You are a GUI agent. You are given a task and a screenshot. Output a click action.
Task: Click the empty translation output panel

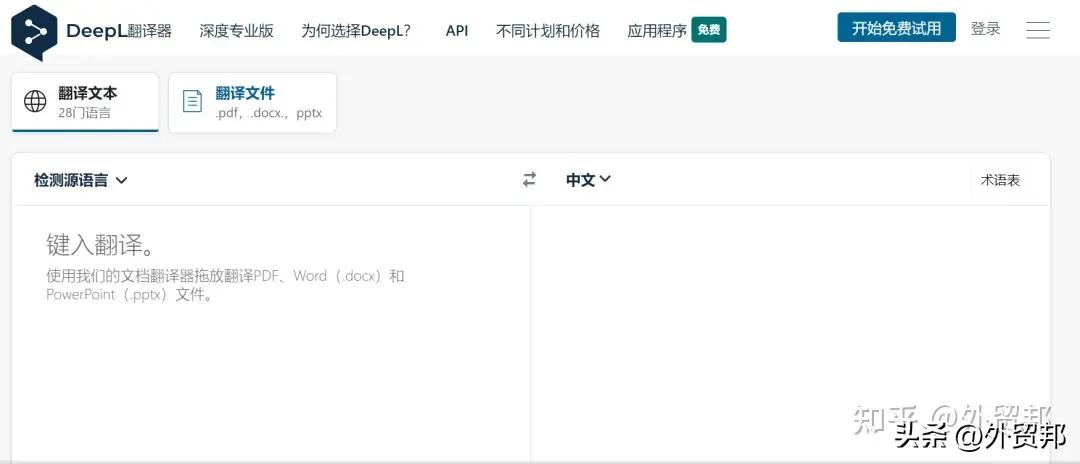[x=790, y=334]
